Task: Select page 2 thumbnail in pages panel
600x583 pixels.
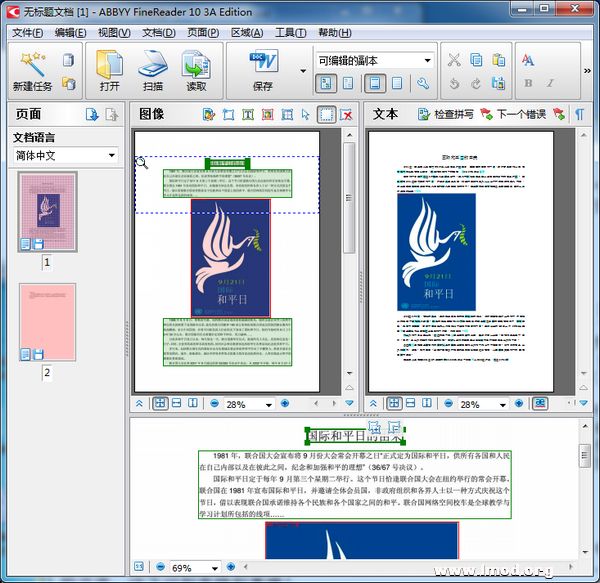Action: (x=47, y=322)
